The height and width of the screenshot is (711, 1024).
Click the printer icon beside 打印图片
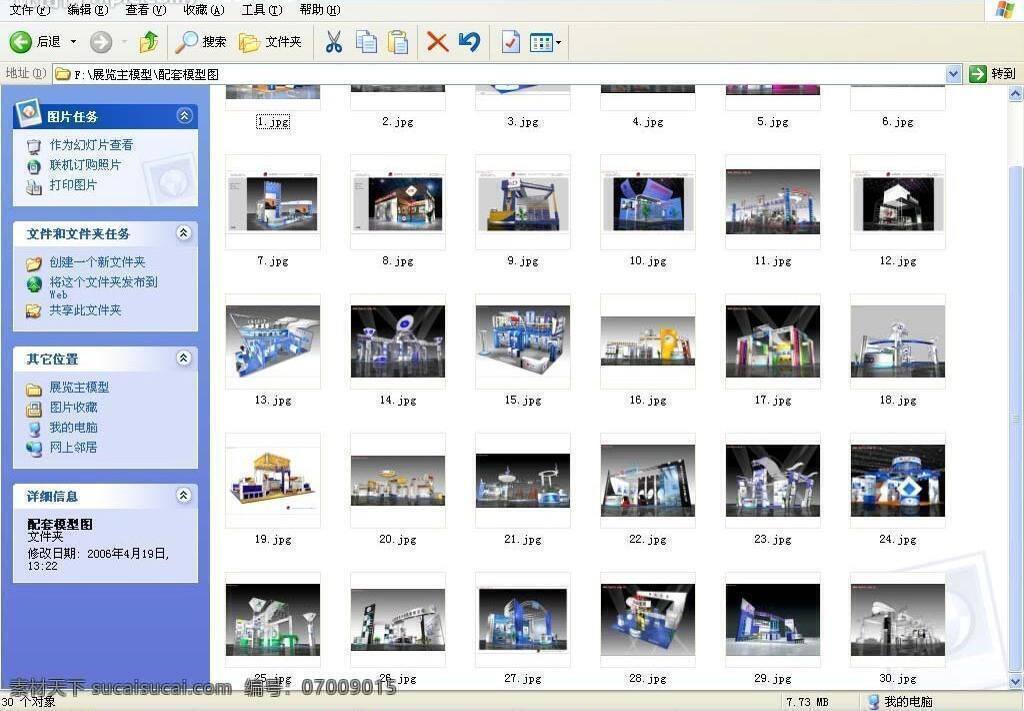[x=33, y=187]
